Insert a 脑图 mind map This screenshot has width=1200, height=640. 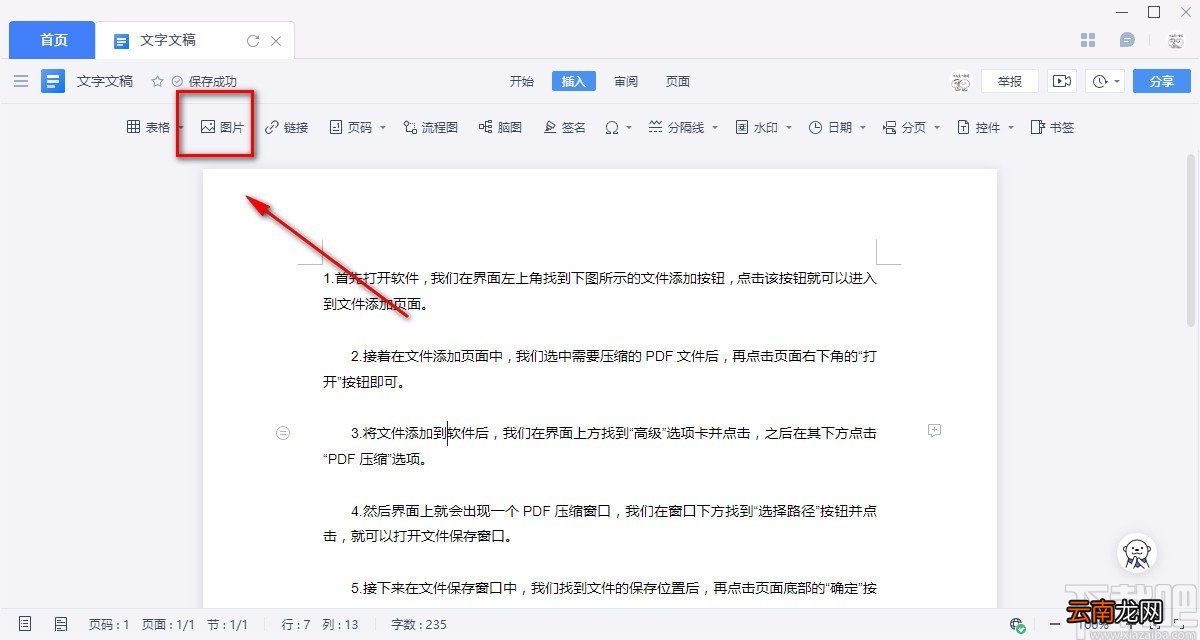point(500,128)
